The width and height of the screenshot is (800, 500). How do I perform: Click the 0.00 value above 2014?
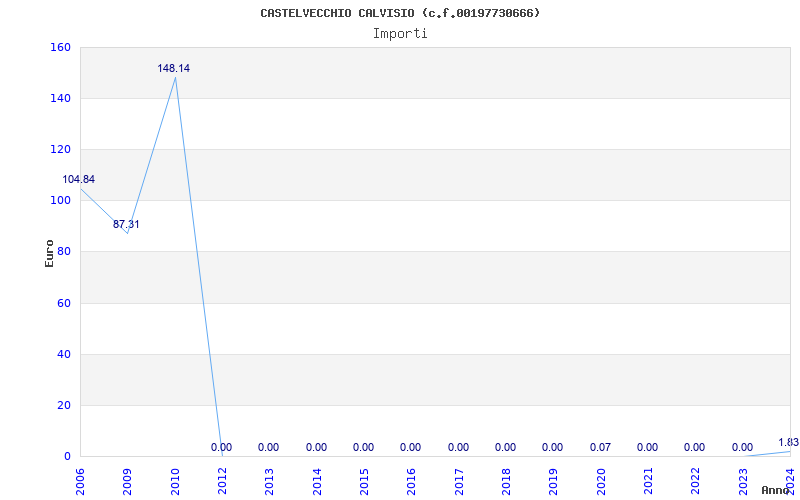[316, 447]
